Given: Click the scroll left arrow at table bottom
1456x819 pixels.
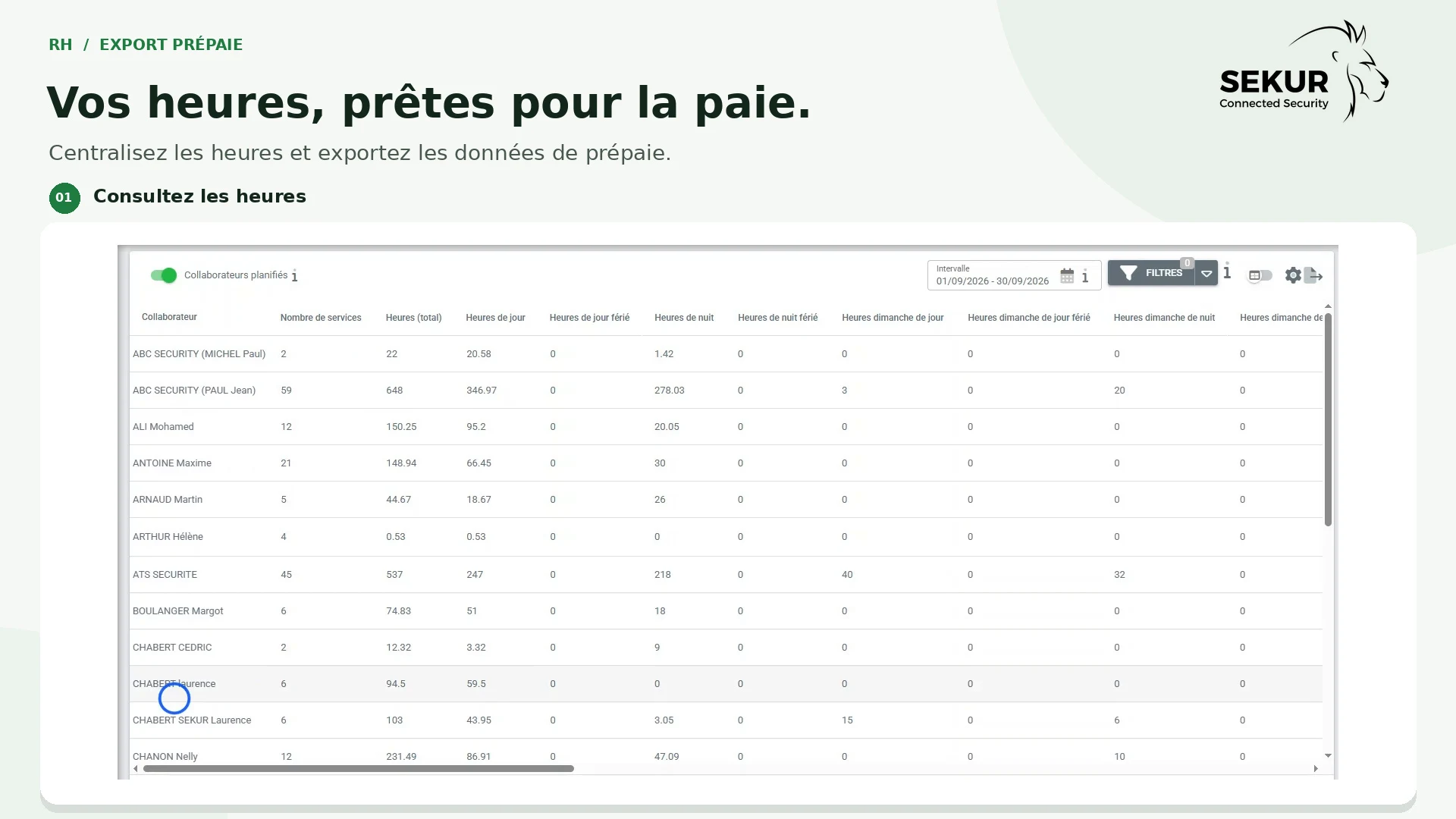Looking at the screenshot, I should 136,769.
